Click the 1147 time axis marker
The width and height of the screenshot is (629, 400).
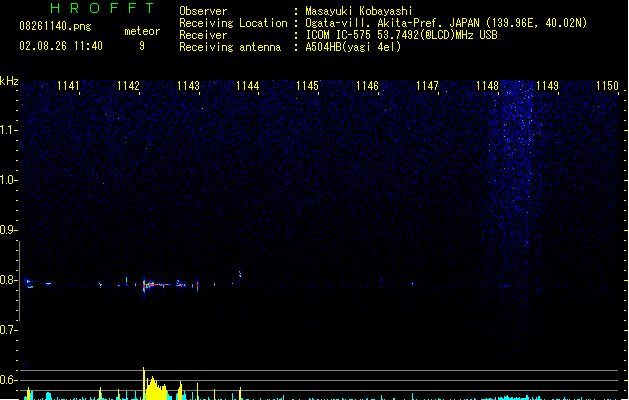[x=427, y=86]
